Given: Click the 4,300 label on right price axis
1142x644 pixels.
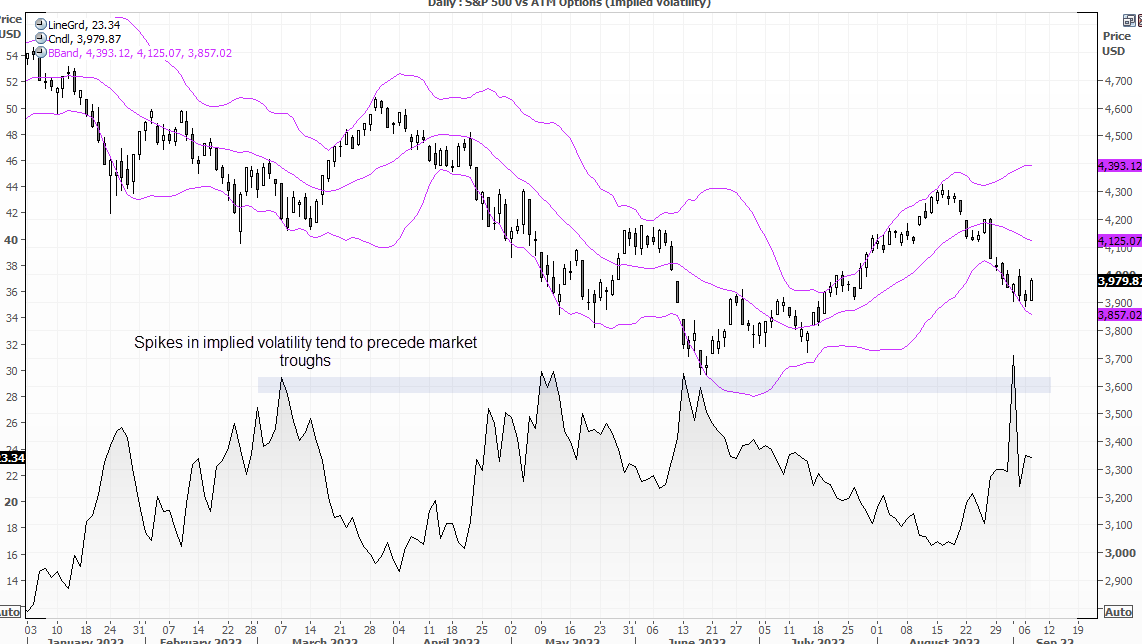Looking at the screenshot, I should coord(1118,192).
